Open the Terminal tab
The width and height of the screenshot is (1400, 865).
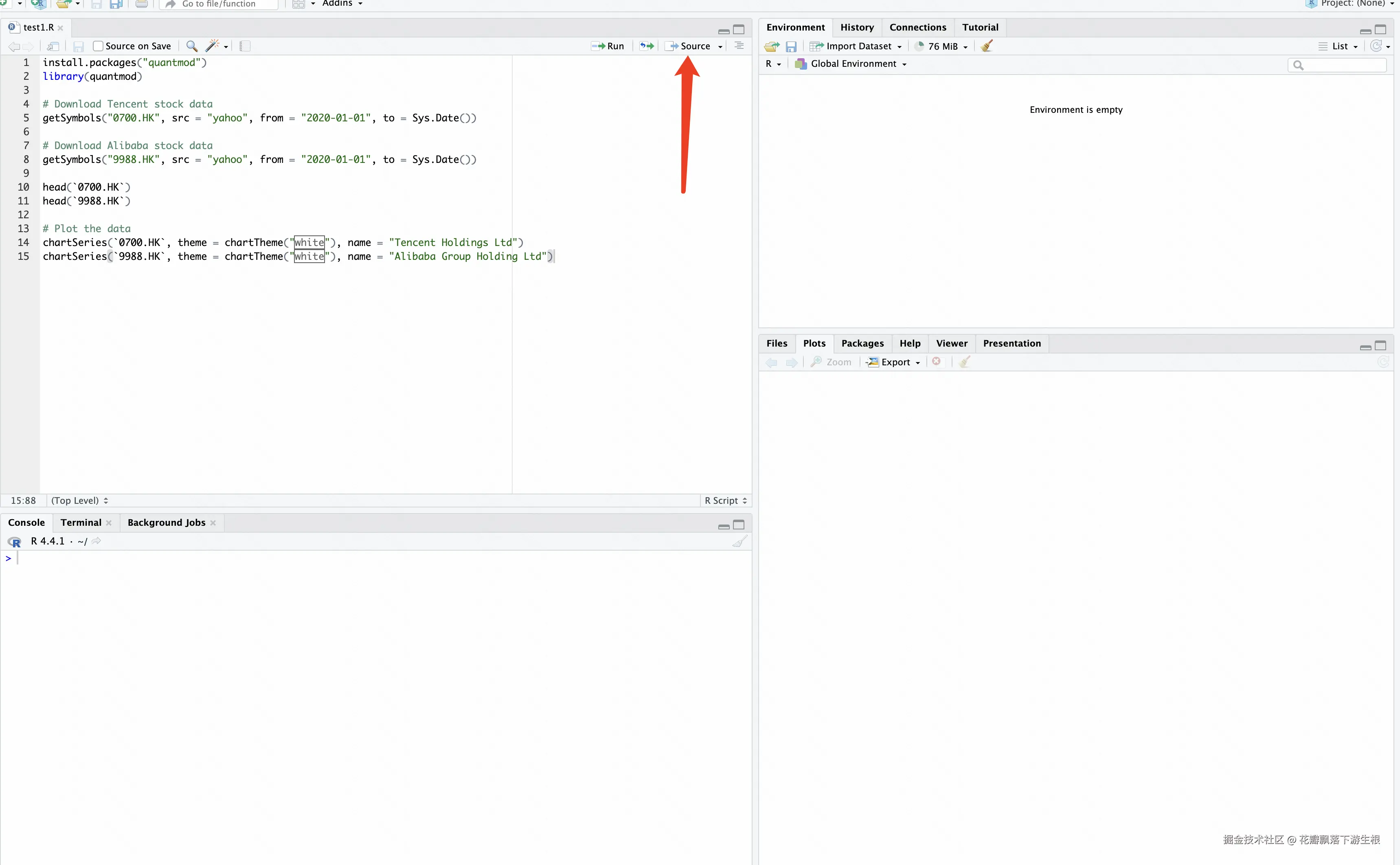[81, 523]
